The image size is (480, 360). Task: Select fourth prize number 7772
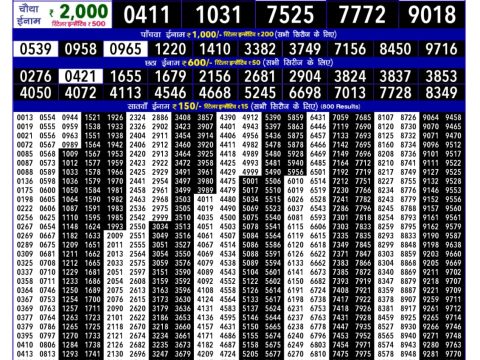tap(362, 15)
